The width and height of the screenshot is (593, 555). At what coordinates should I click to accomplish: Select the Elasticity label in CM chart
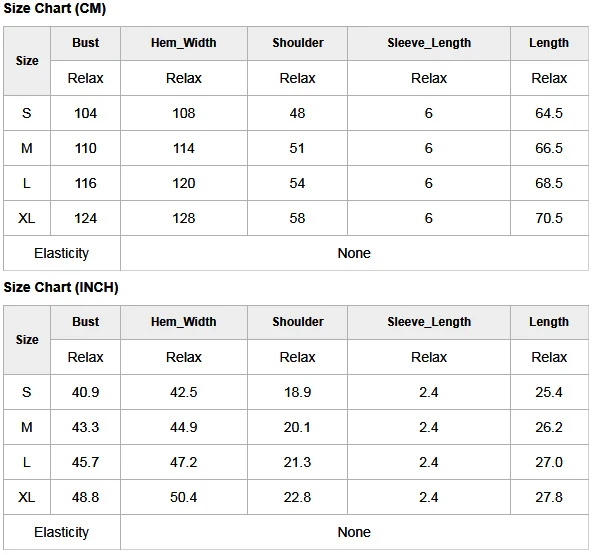(62, 253)
